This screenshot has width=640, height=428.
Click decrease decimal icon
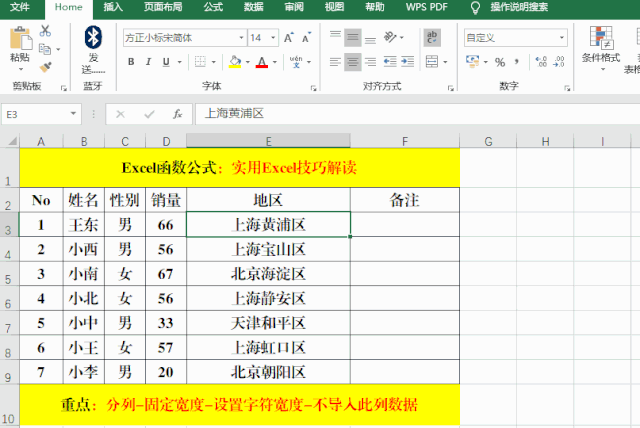559,62
